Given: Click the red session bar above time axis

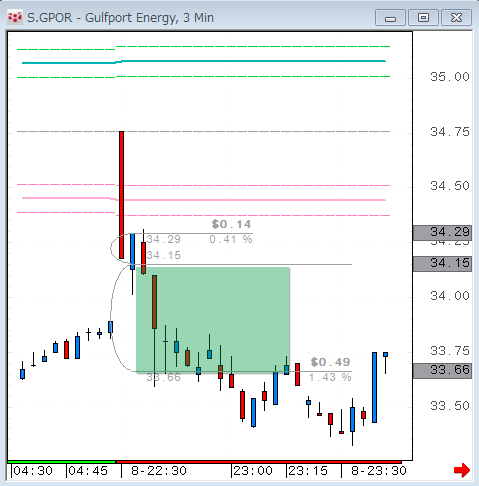Looking at the screenshot, I should tap(259, 462).
